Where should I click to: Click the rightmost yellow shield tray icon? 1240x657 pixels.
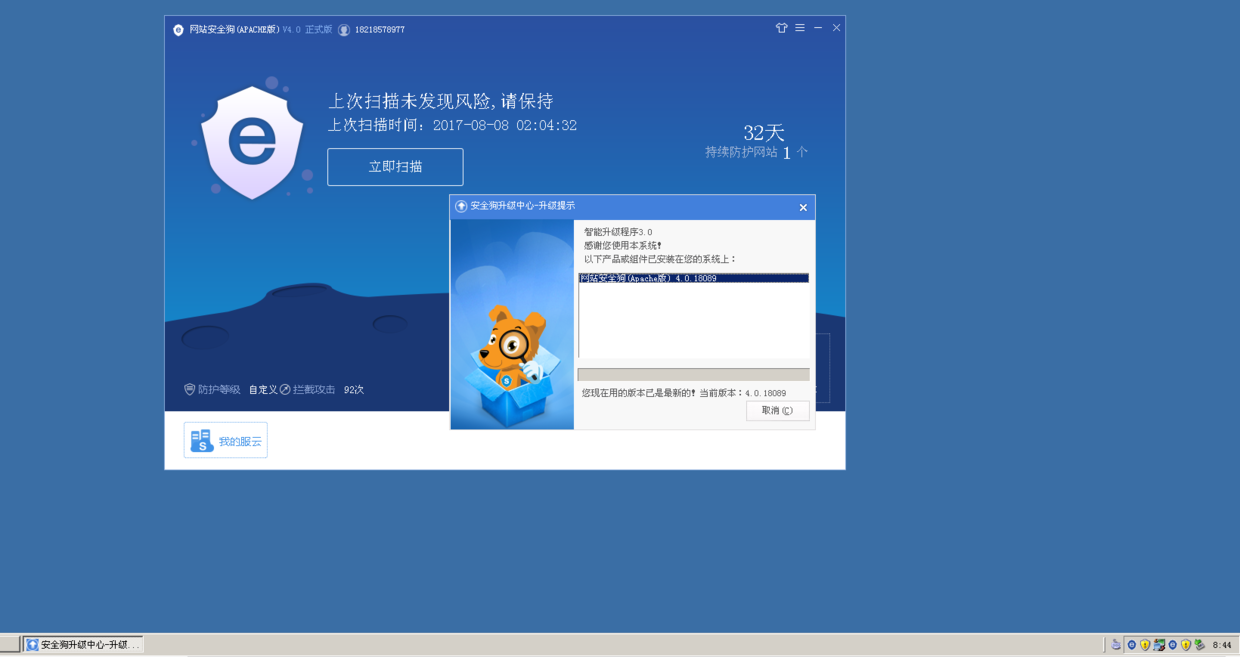click(1186, 645)
